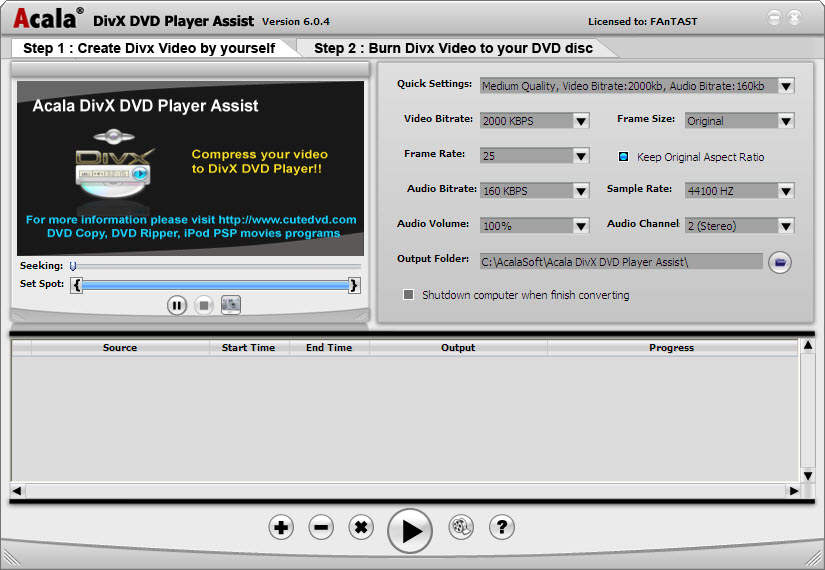
Task: Click the Set Spot start bracket marker
Action: (x=77, y=285)
